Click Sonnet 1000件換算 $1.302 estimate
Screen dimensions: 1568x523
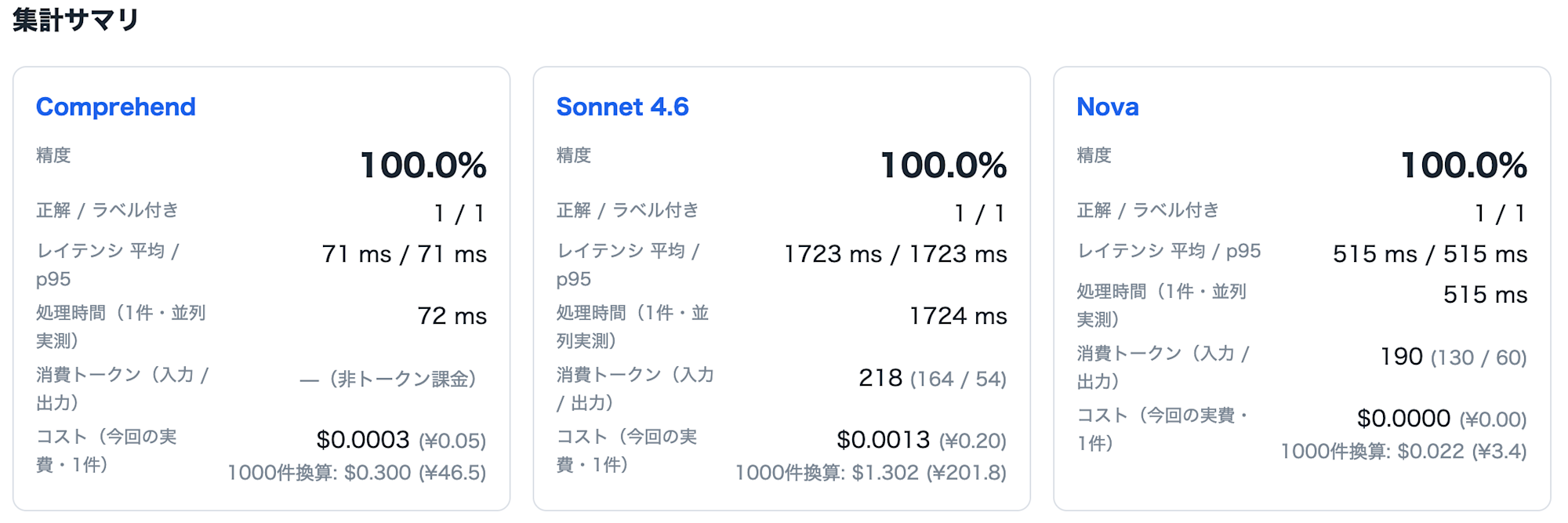[x=871, y=473]
